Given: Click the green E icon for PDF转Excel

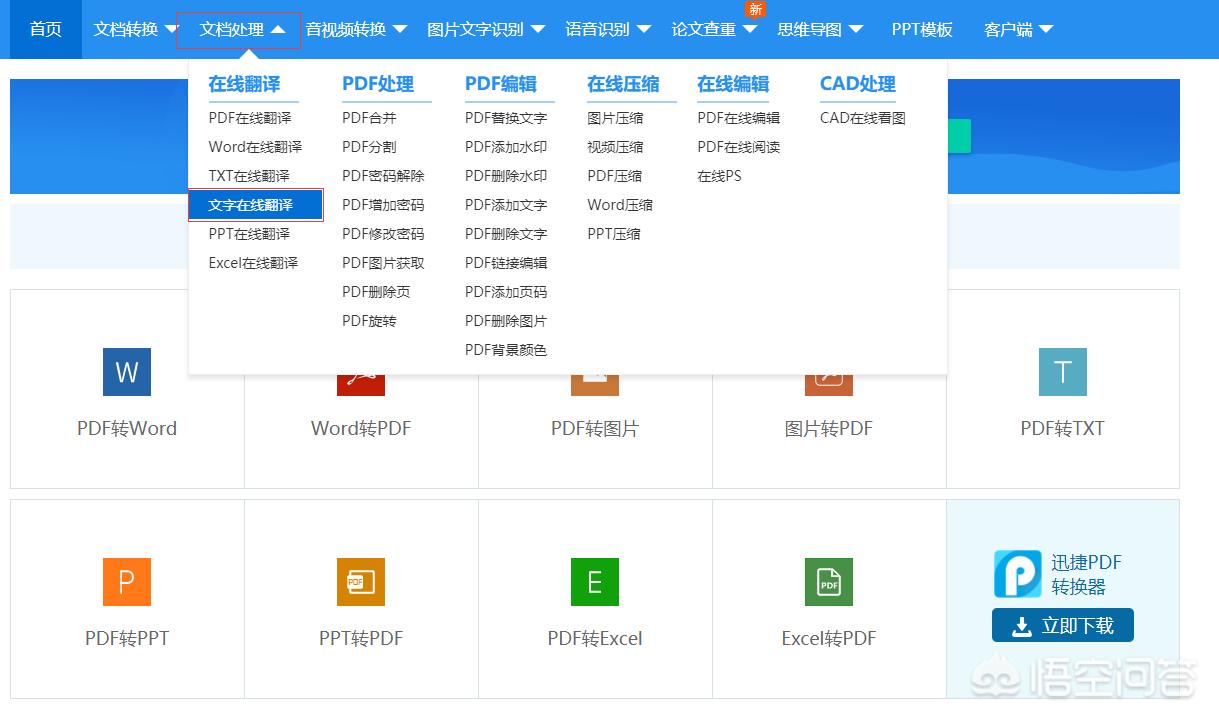Looking at the screenshot, I should click(595, 582).
